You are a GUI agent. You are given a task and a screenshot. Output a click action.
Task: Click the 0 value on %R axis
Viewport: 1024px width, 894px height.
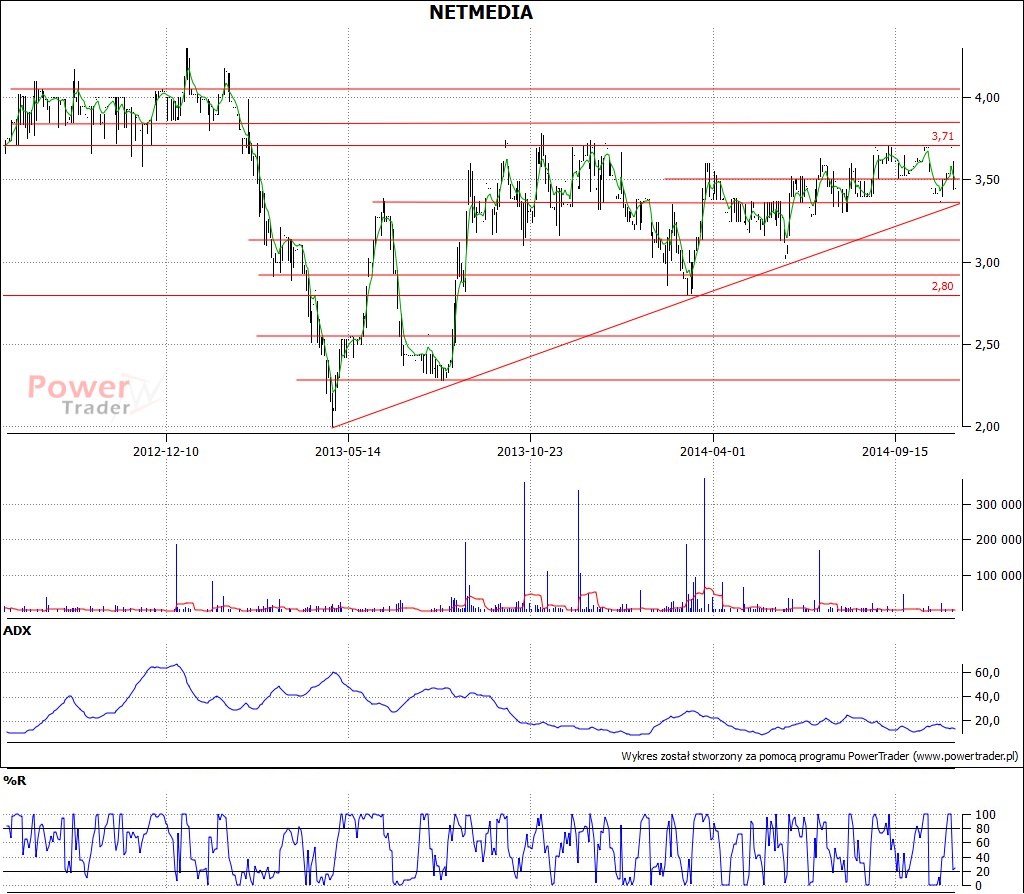point(978,886)
